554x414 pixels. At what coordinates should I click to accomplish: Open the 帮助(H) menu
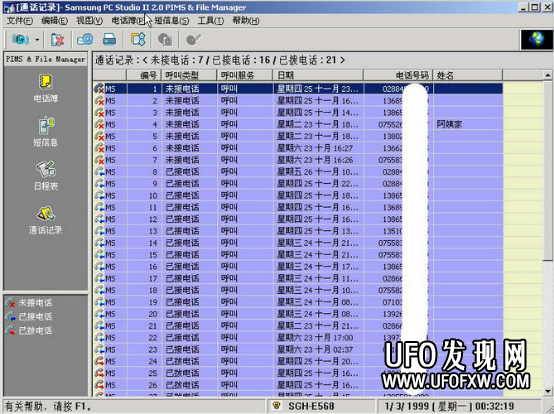click(246, 21)
